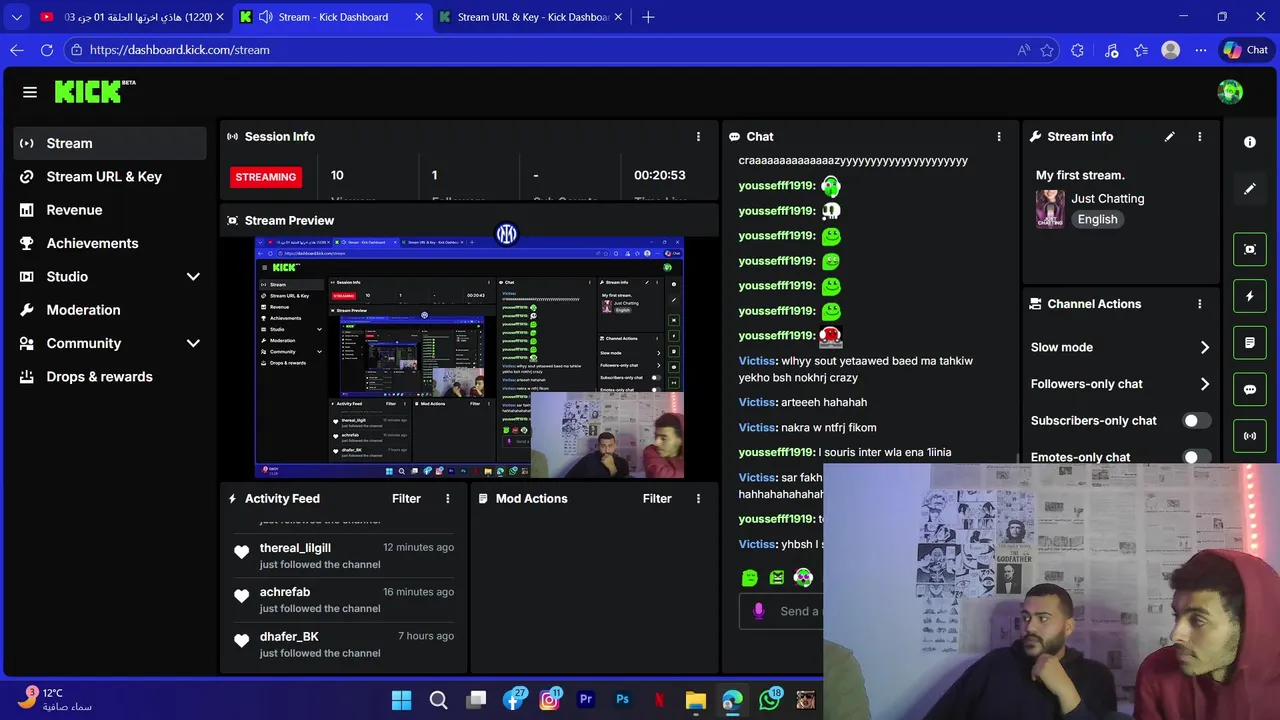Screen dimensions: 1280x720
Task: Click the browser back arrow
Action: [x=17, y=50]
